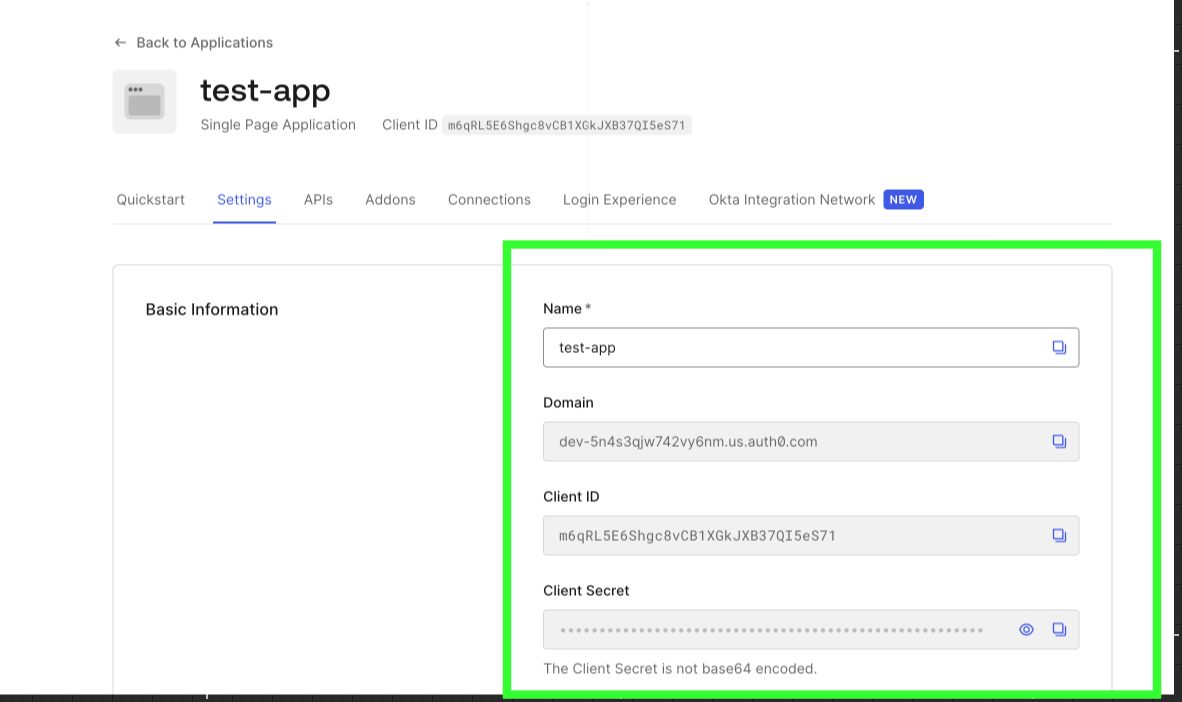Click the Basic Information section heading
The width and height of the screenshot is (1182, 702).
(212, 310)
